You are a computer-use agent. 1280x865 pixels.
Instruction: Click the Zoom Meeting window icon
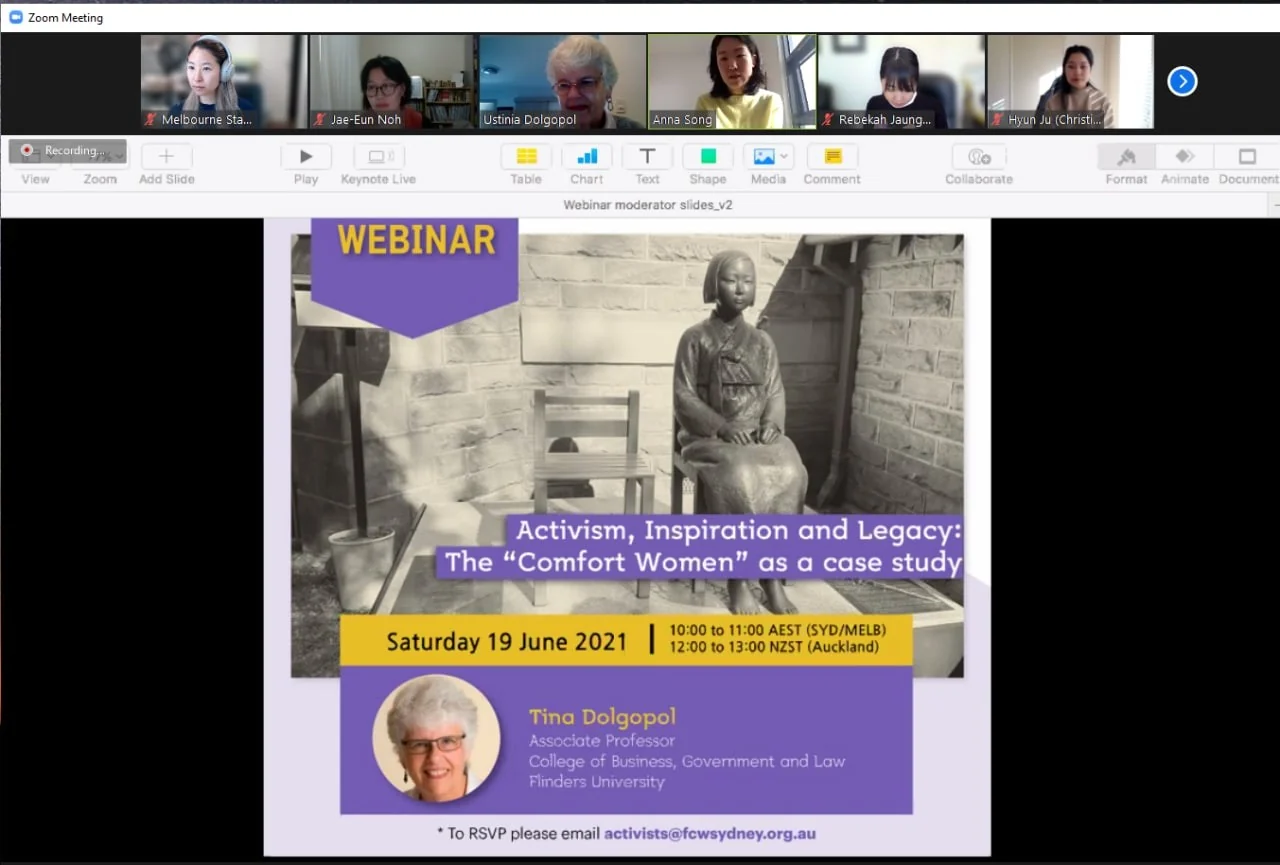16,17
